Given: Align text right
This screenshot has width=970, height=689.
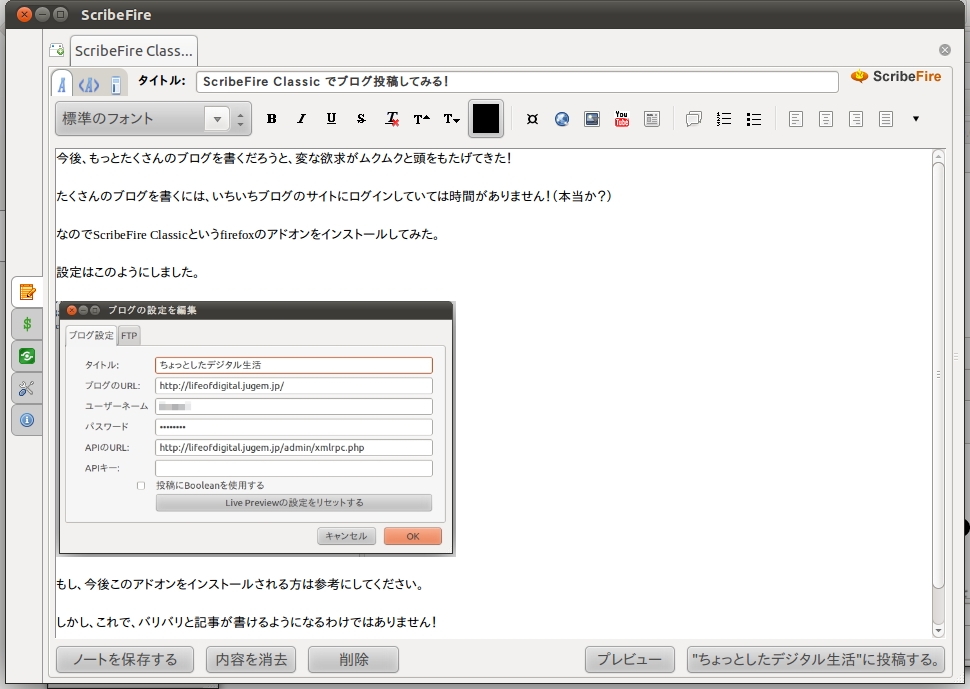Looking at the screenshot, I should point(856,119).
